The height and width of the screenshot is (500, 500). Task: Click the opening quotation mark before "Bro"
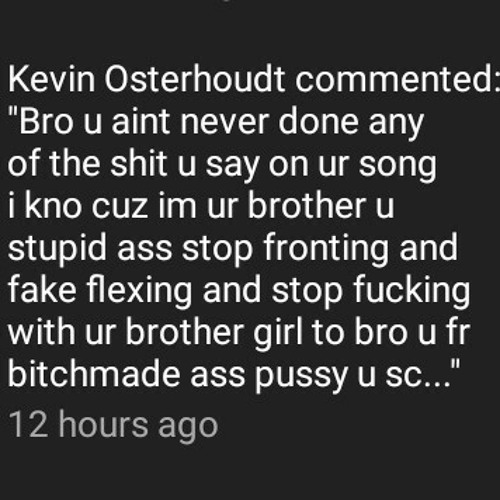click(x=14, y=116)
